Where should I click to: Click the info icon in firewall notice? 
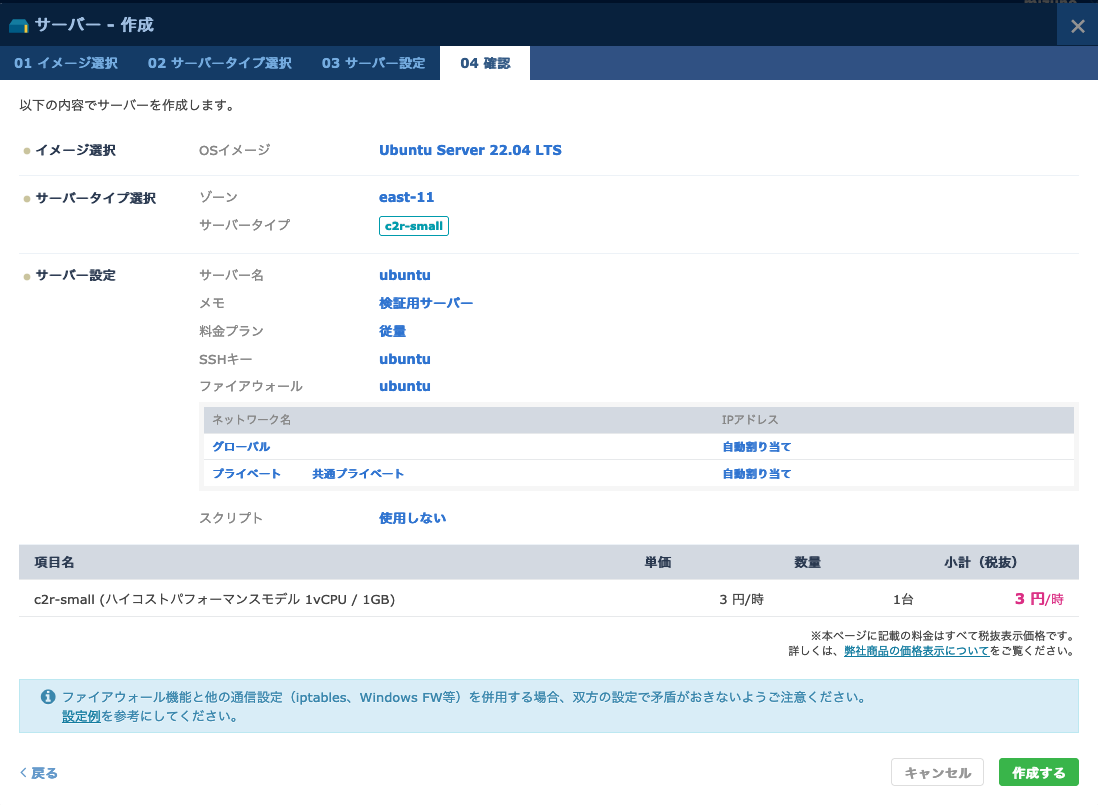pyautogui.click(x=47, y=697)
